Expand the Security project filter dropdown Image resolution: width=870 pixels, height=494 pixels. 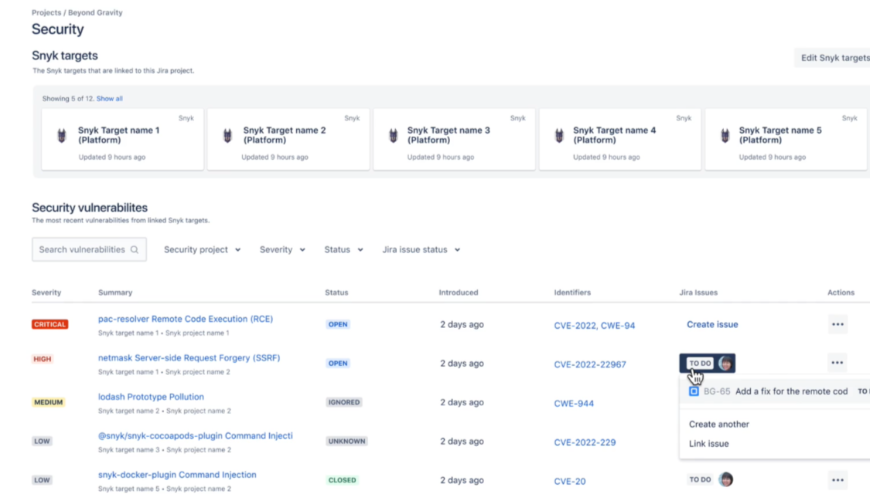point(202,250)
